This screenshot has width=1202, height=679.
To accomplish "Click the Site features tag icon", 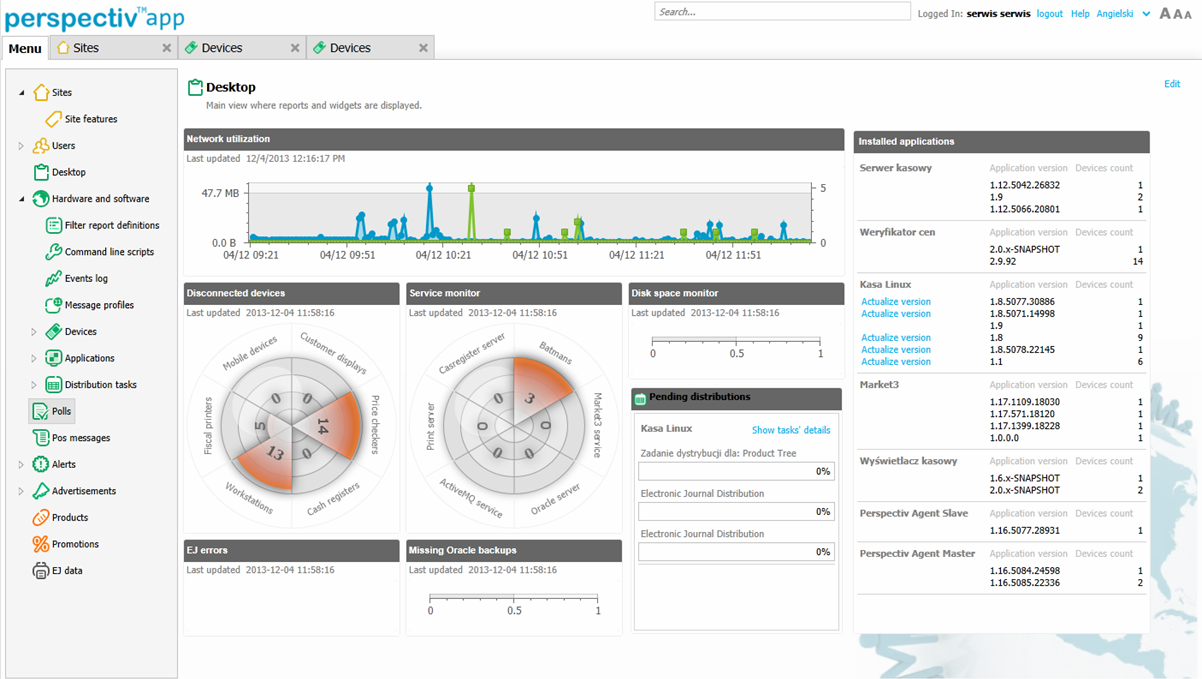I will pyautogui.click(x=54, y=119).
